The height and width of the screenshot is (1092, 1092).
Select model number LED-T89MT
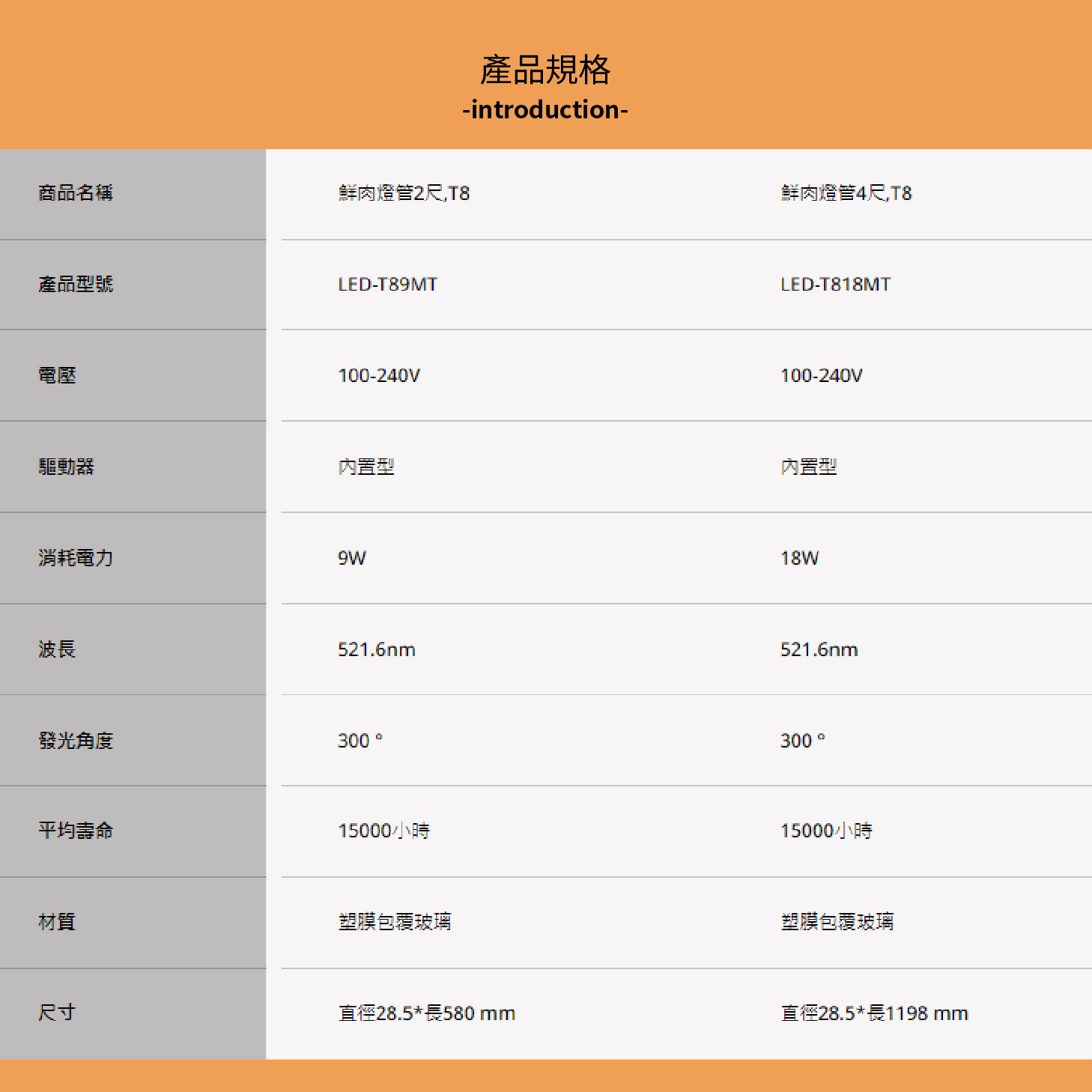[388, 285]
